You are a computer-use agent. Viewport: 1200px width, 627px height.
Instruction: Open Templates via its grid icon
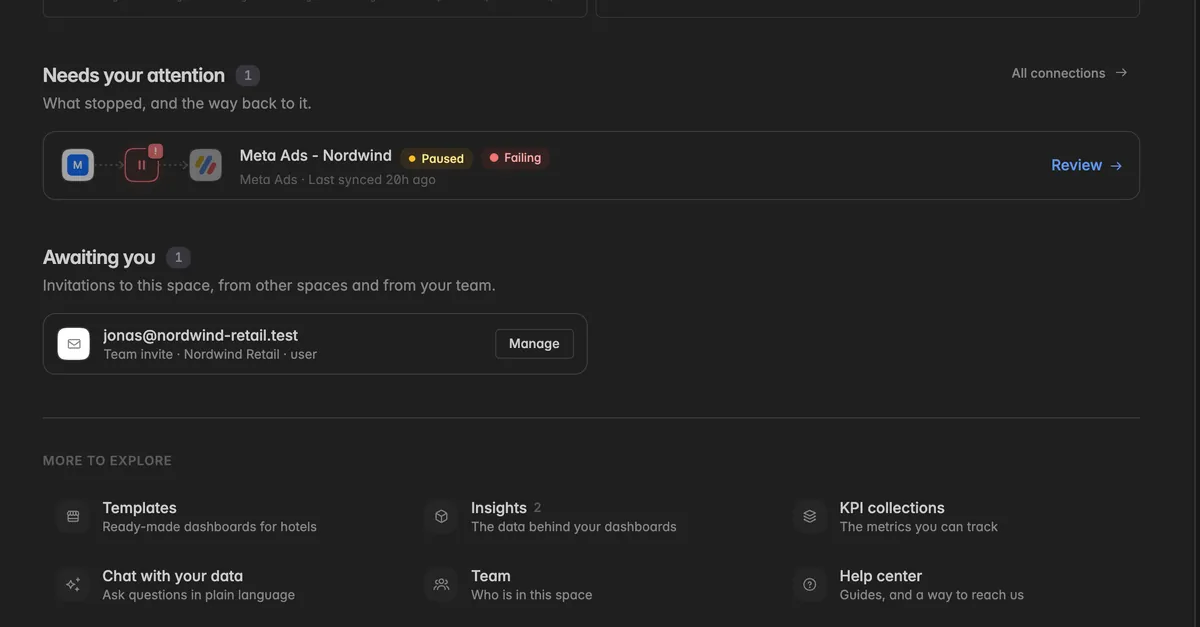(x=73, y=517)
